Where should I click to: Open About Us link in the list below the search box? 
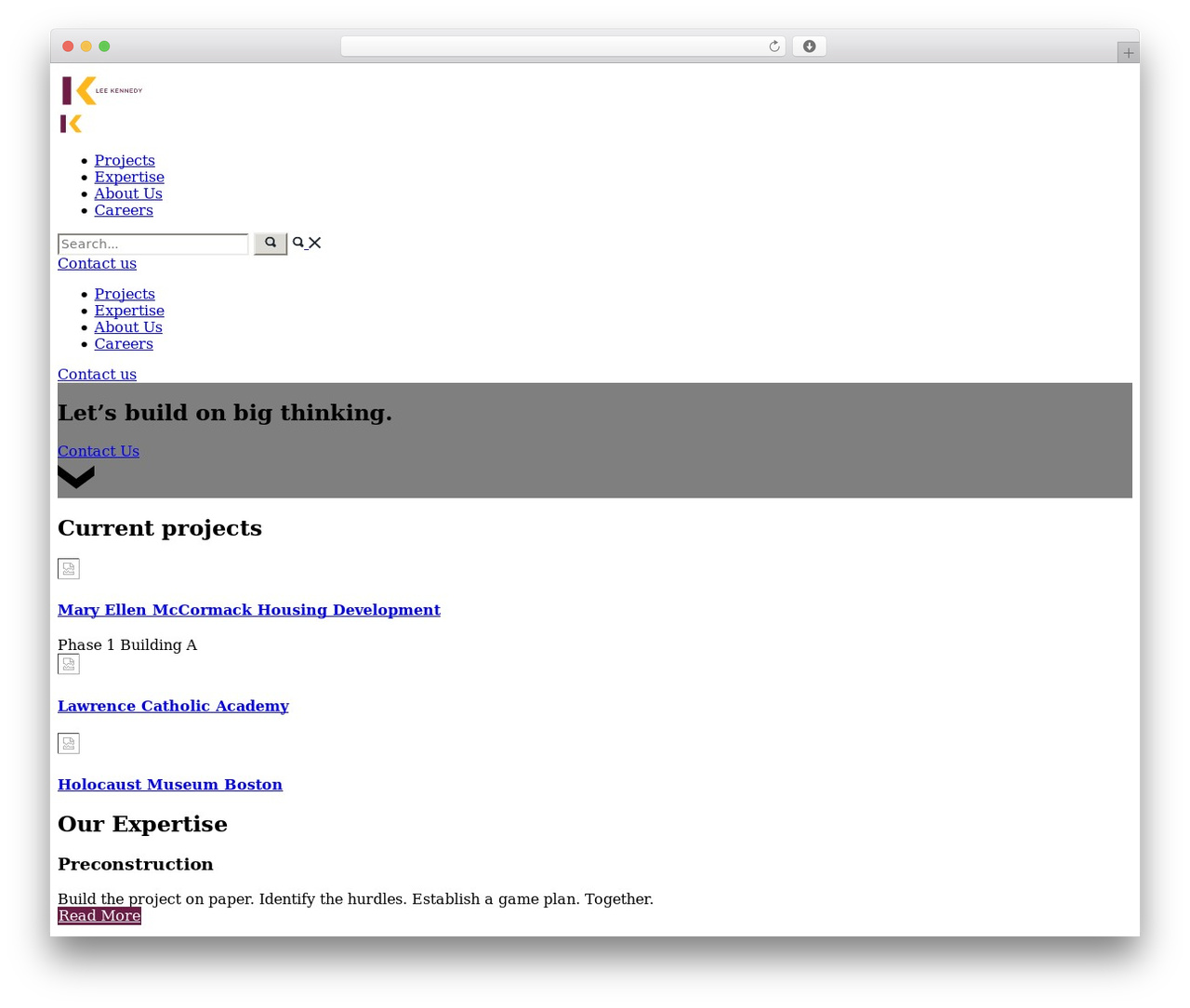128,327
